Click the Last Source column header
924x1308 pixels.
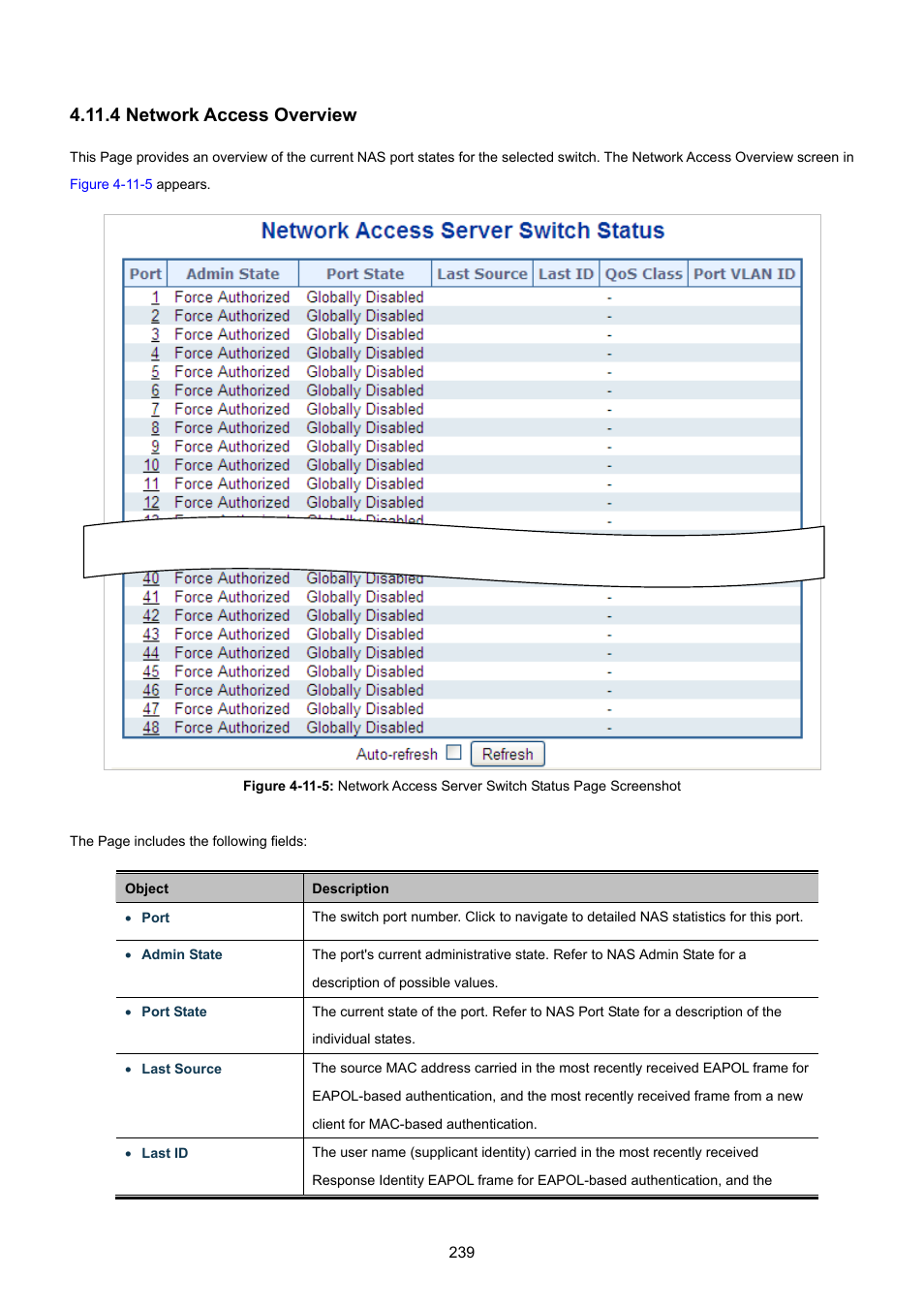click(481, 274)
